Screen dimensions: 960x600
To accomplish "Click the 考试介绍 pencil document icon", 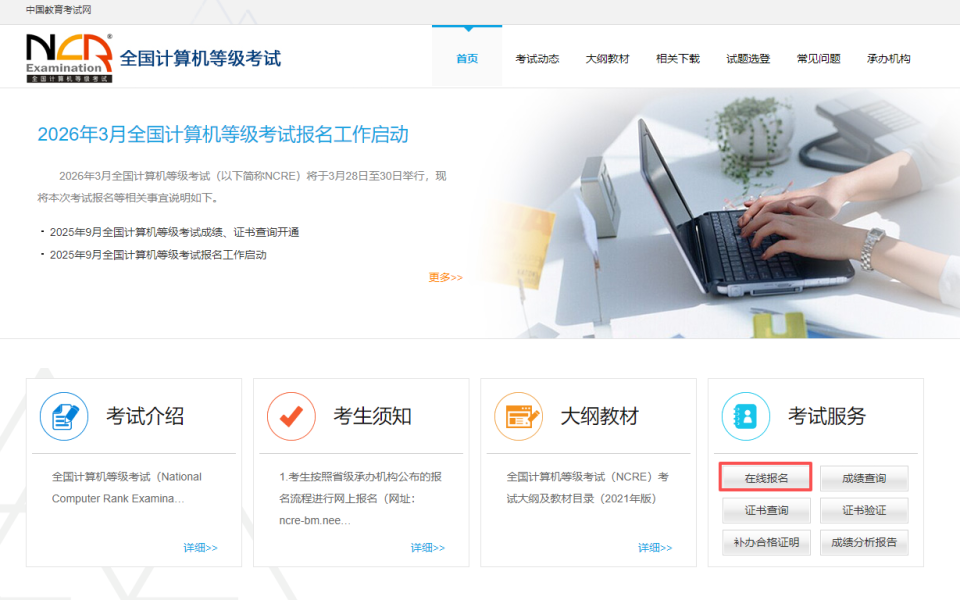I will tap(64, 416).
